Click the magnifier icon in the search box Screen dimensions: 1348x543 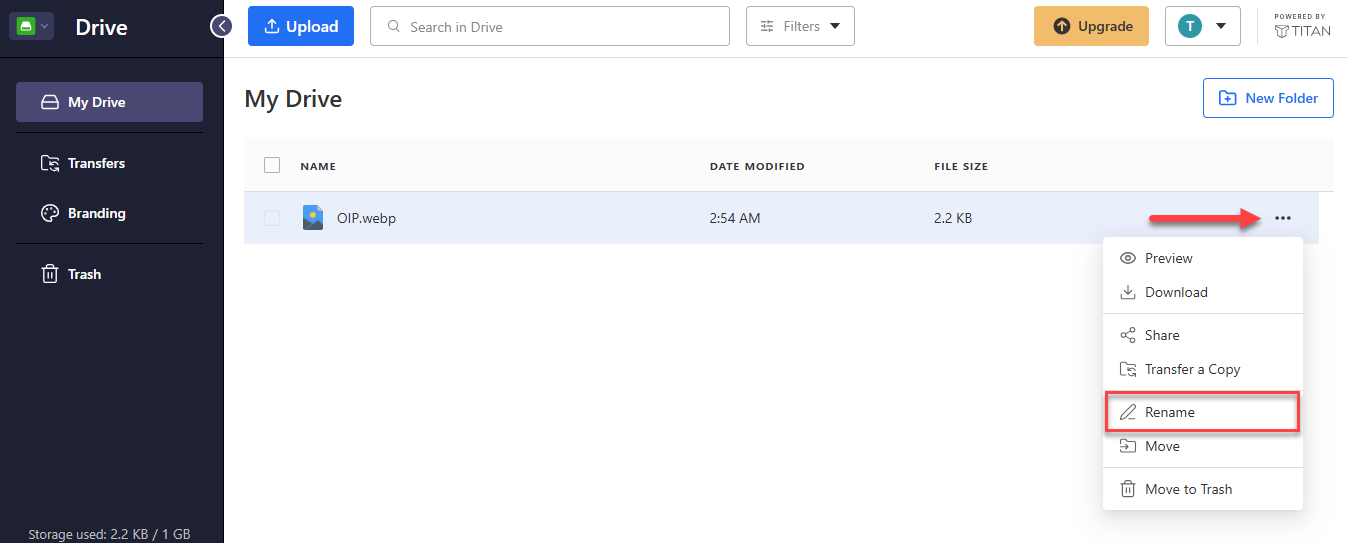(393, 27)
